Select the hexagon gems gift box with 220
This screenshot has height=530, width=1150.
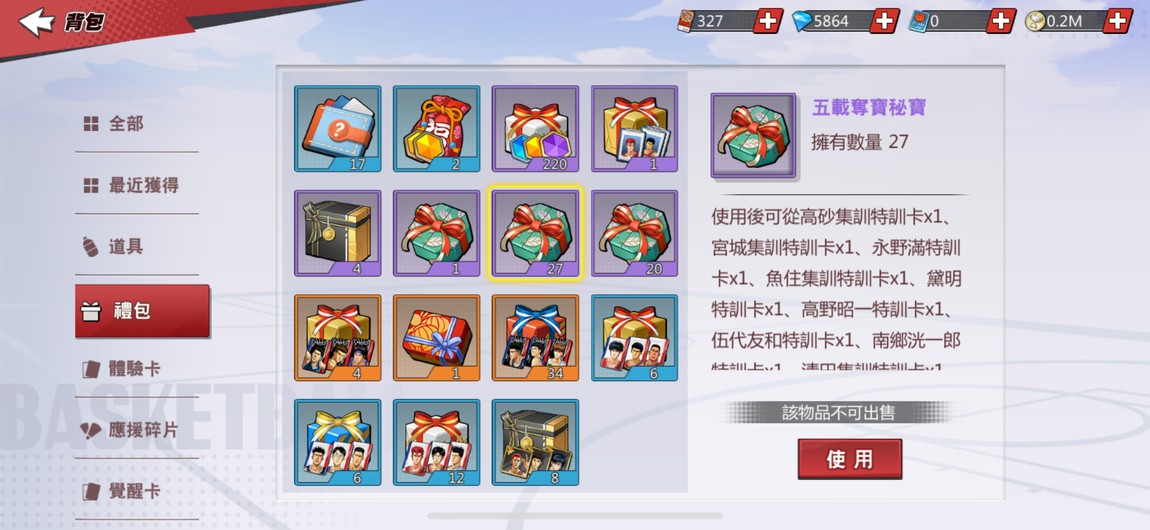pos(535,128)
